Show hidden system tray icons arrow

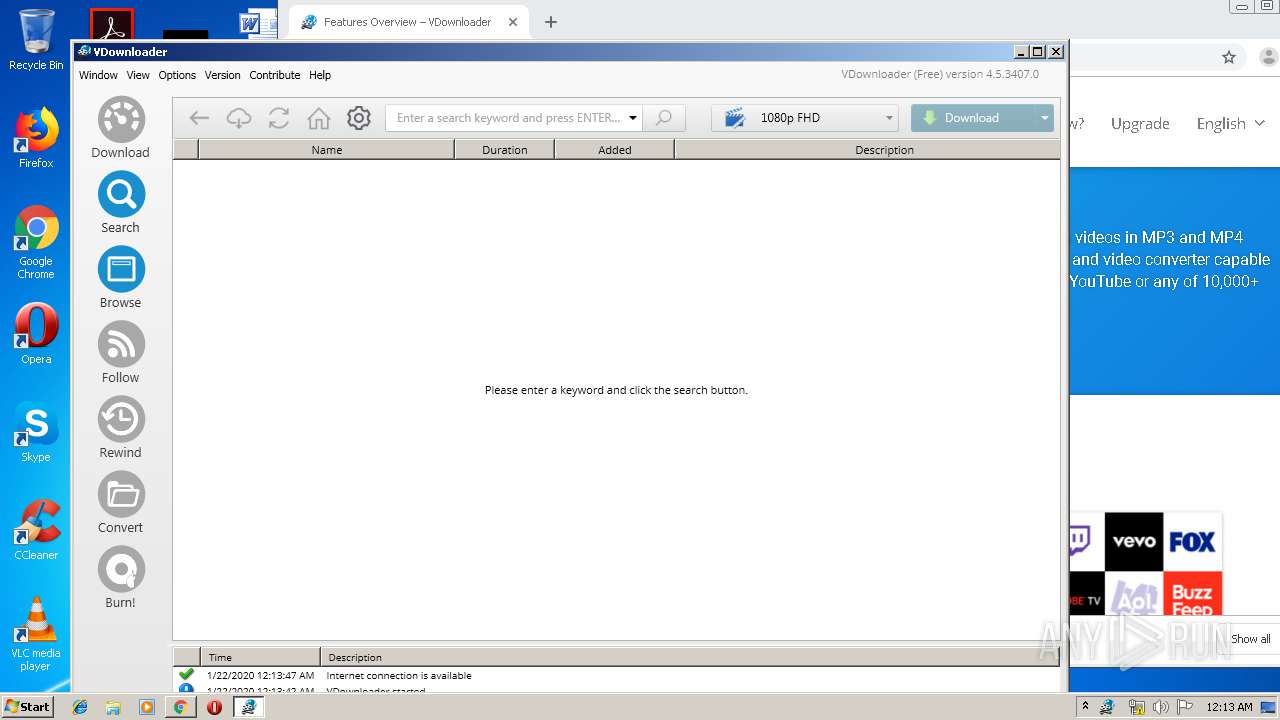point(1085,707)
